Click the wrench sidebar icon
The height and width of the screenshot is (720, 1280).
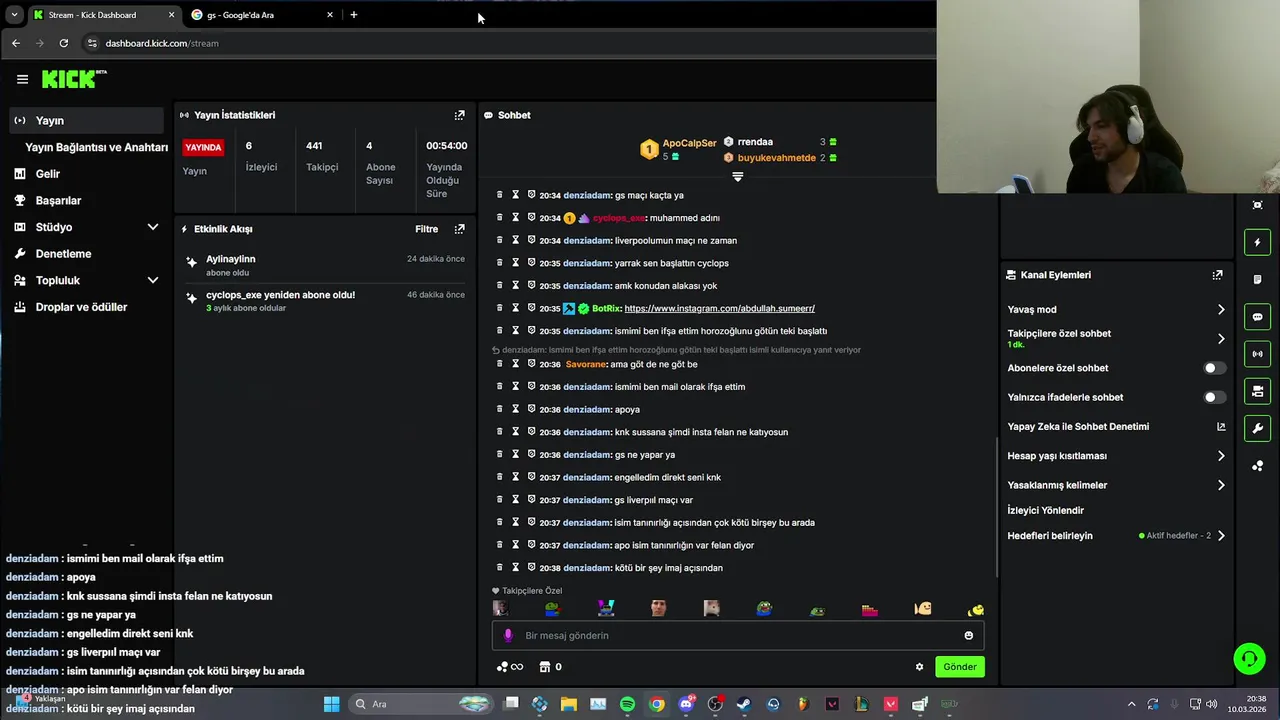pyautogui.click(x=1257, y=428)
